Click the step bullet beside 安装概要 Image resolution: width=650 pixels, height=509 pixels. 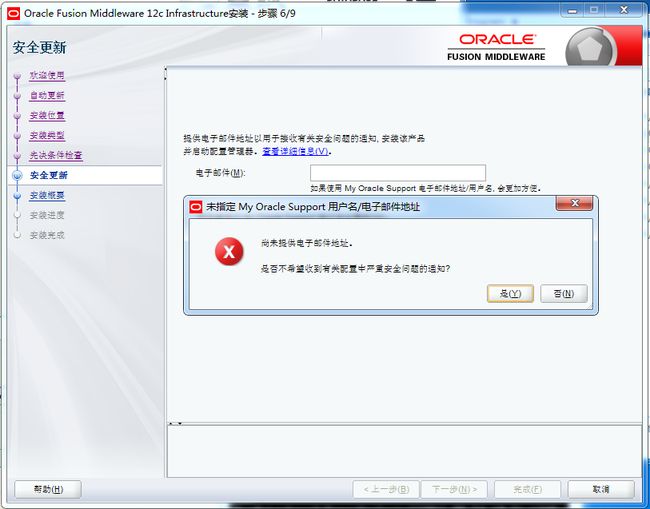17,196
